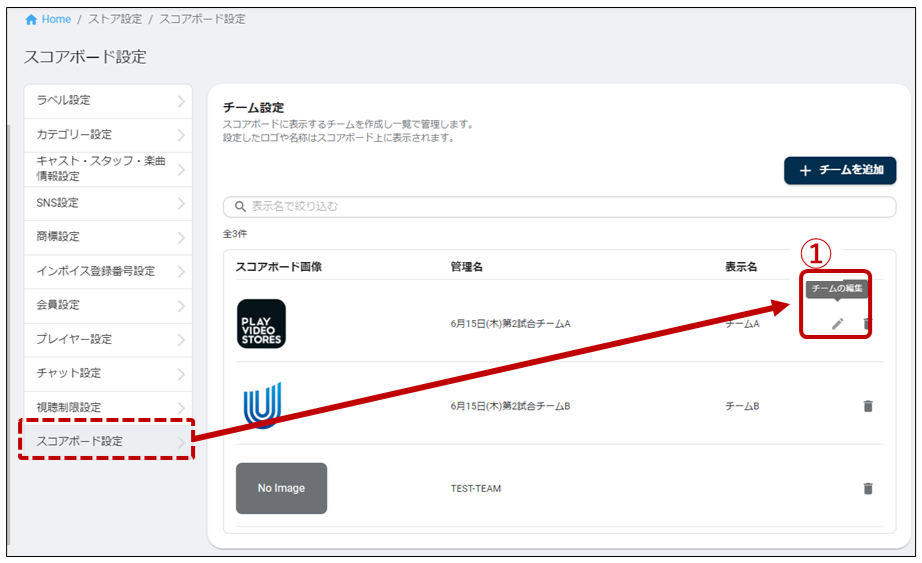Select スコアボード設定 in the sidebar
This screenshot has height=563, width=922.
108,441
